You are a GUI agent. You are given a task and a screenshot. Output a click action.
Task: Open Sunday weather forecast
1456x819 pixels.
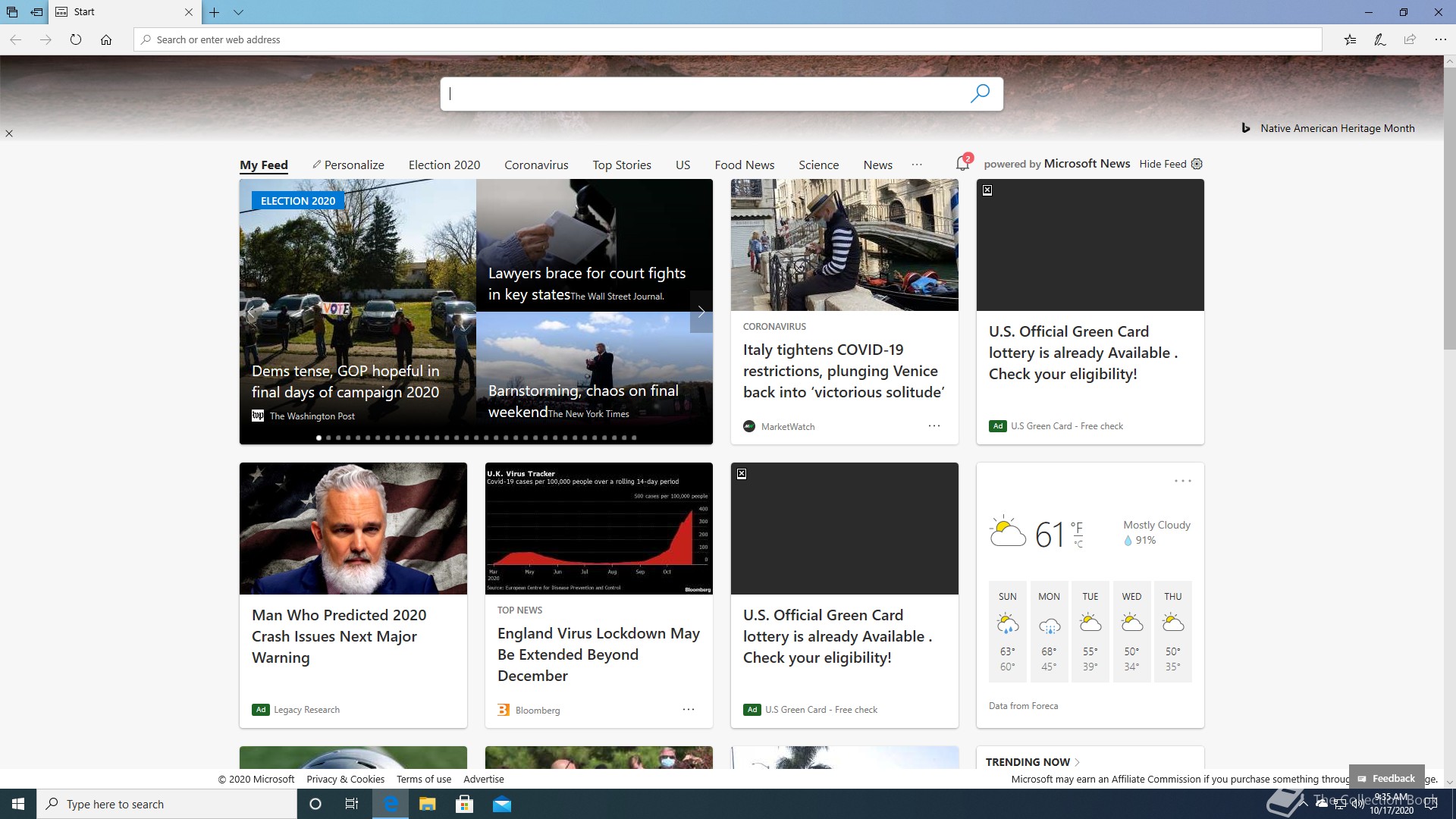(x=1008, y=632)
